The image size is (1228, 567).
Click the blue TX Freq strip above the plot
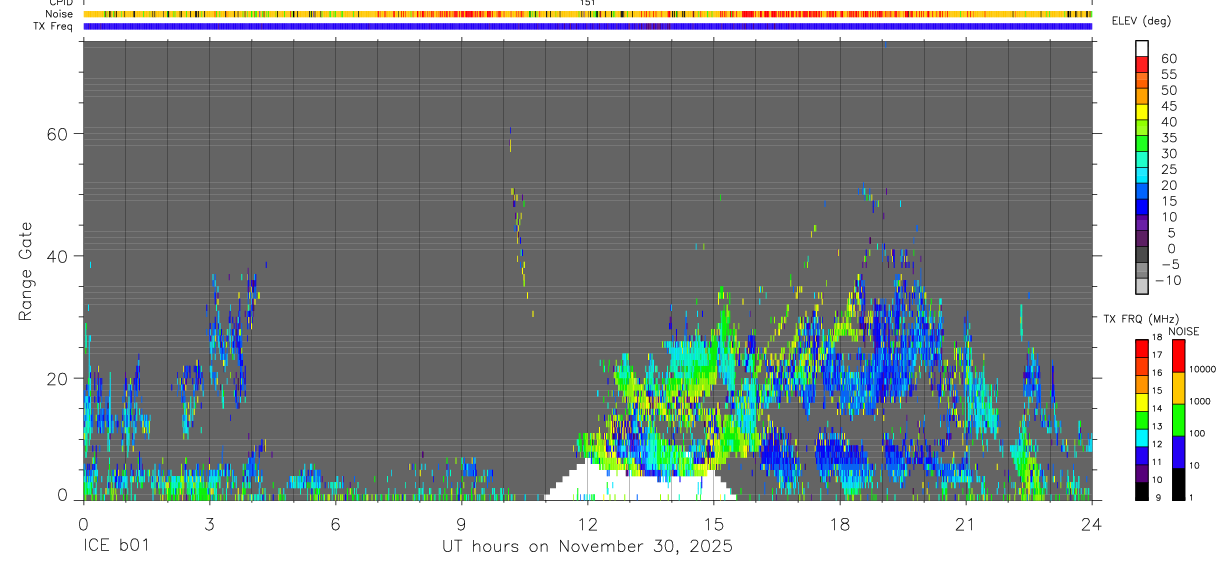point(587,26)
